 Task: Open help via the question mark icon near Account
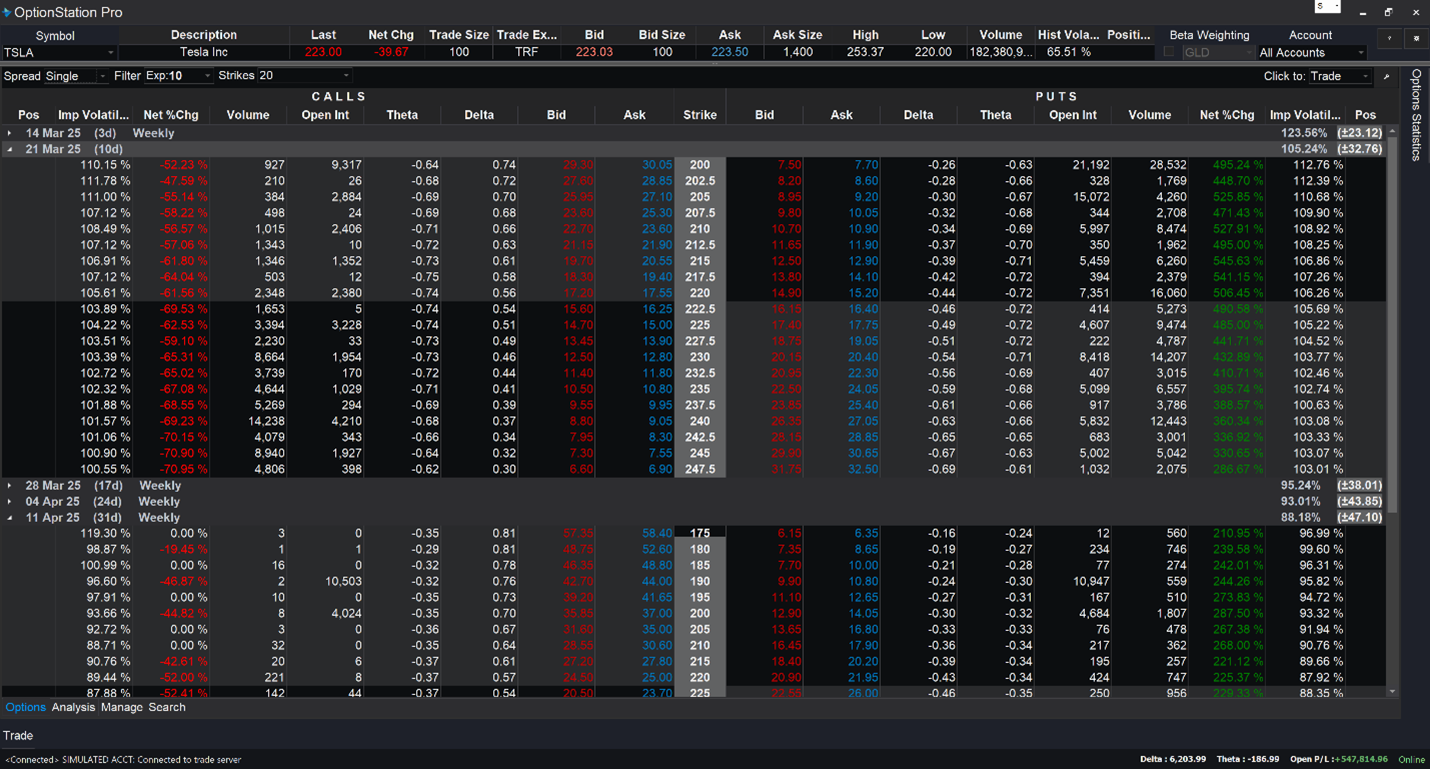pyautogui.click(x=1389, y=39)
